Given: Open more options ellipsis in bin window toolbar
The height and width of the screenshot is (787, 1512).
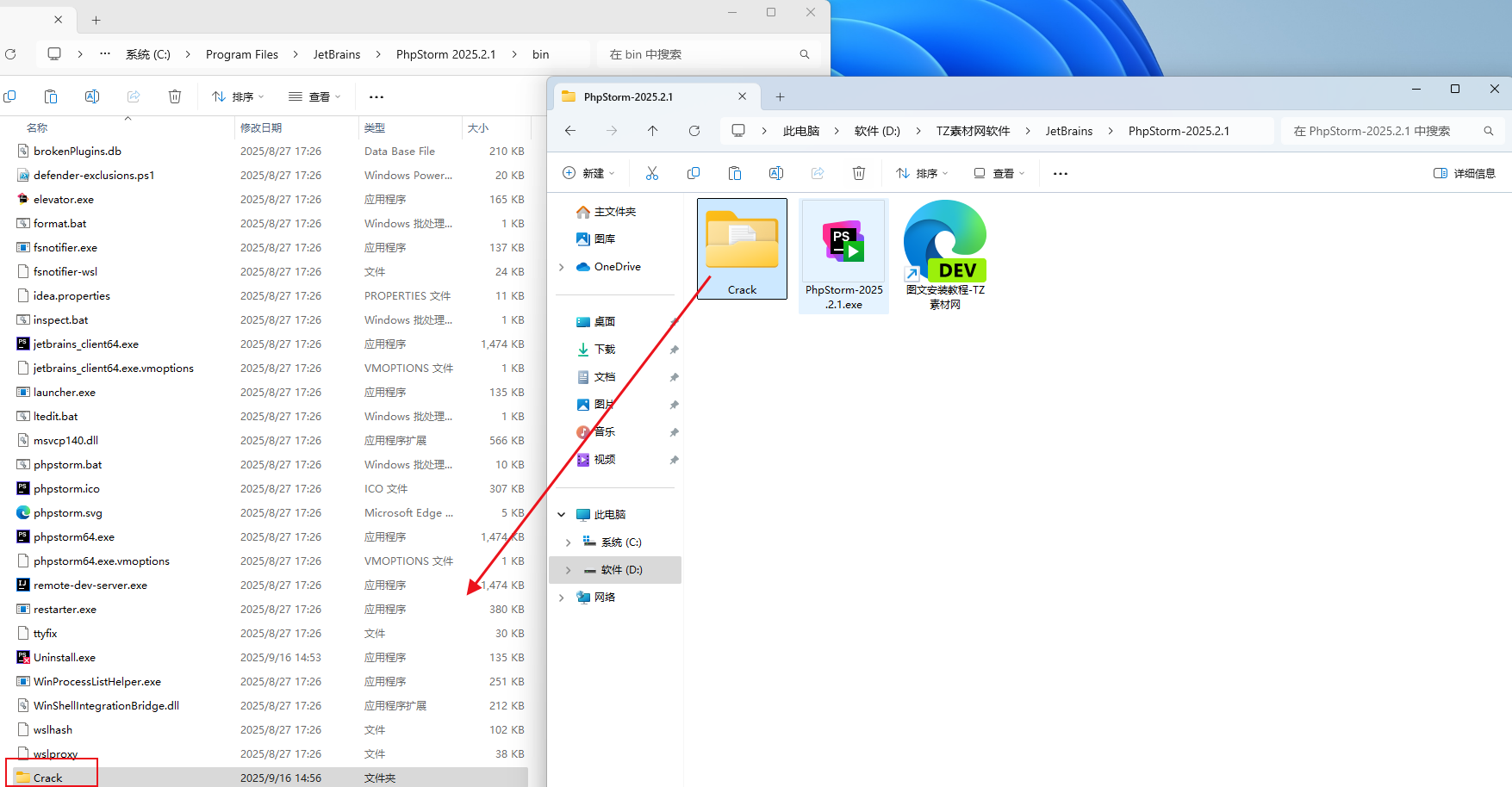Looking at the screenshot, I should [376, 96].
